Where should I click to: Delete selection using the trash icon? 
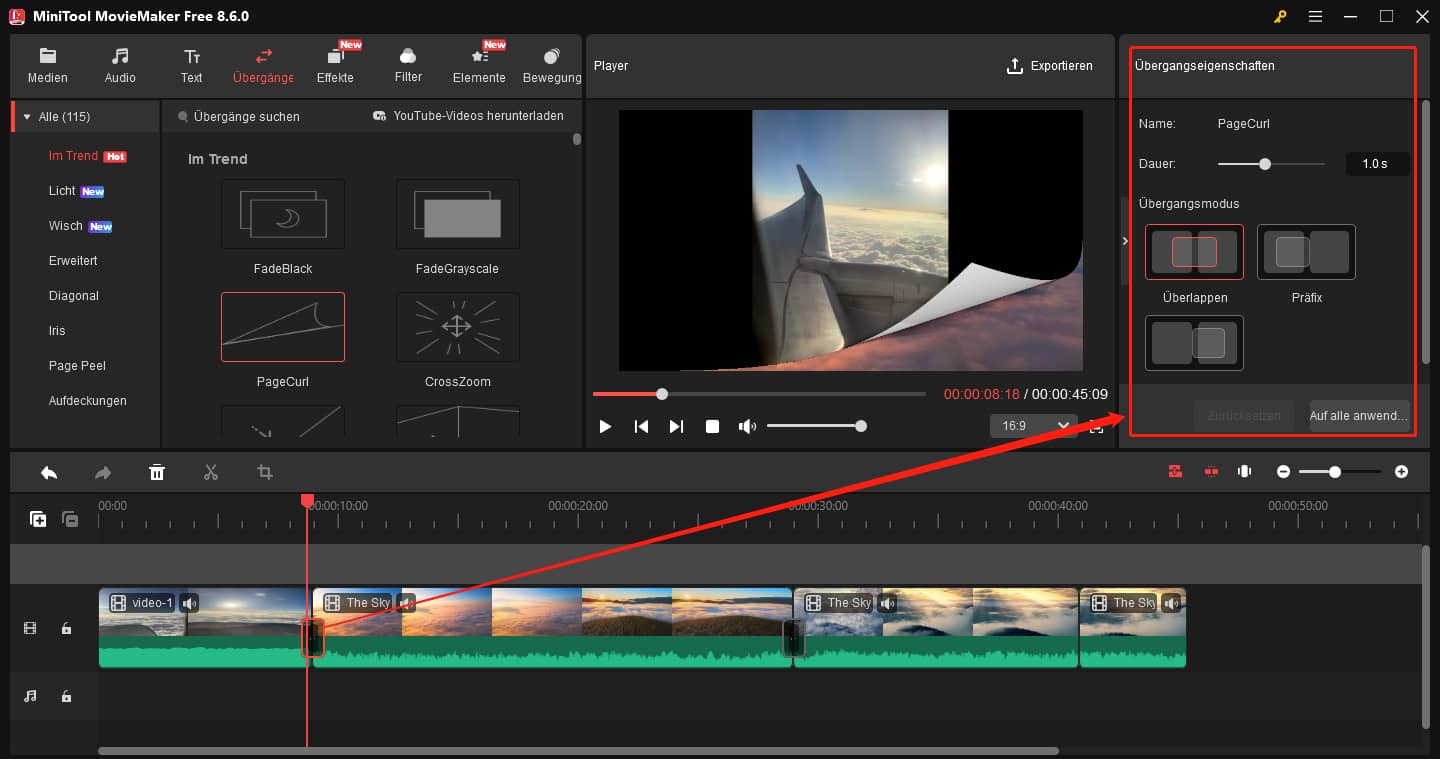(157, 471)
